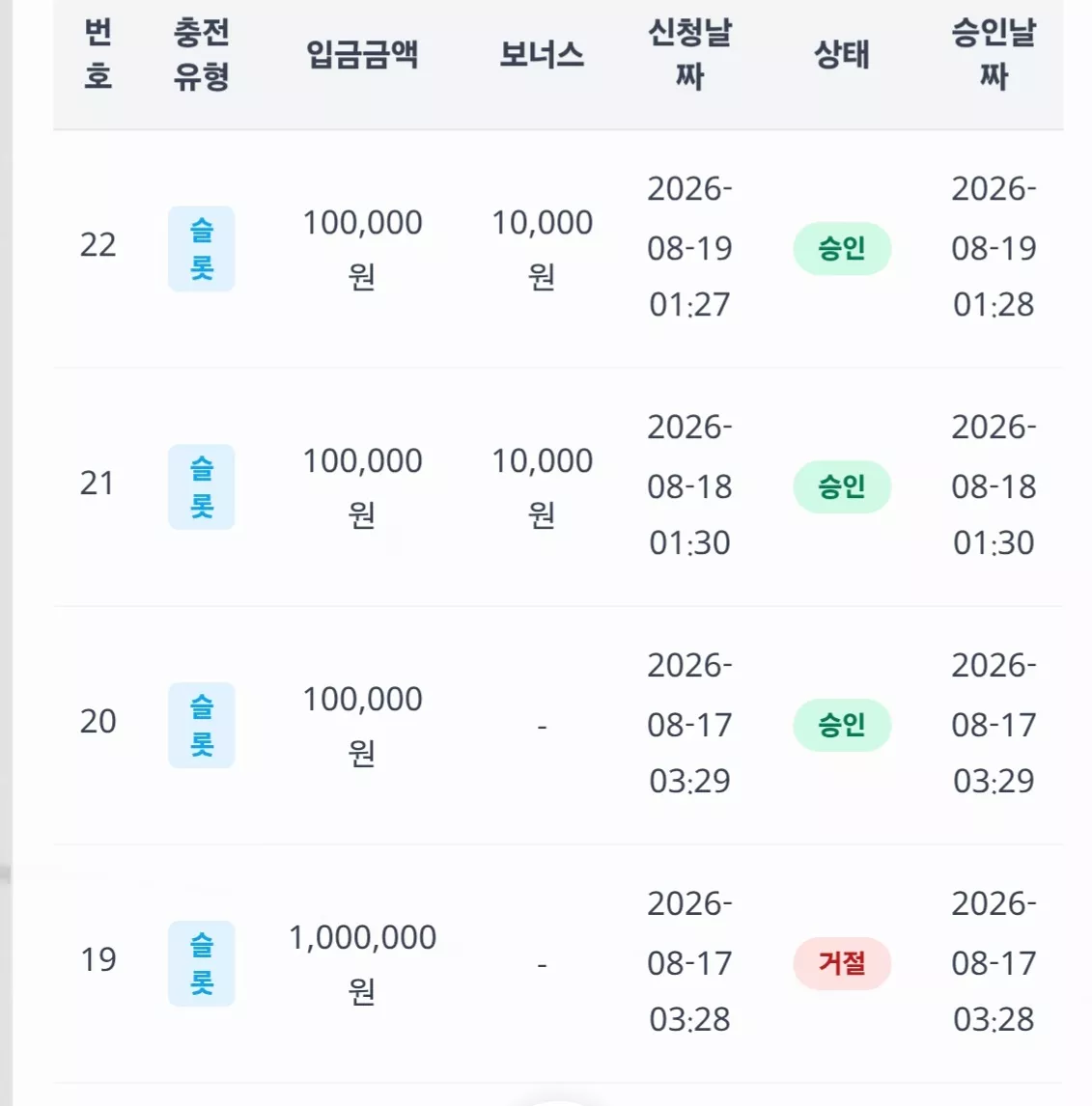The image size is (1092, 1106).
Task: Select row number 22 cell
Action: 98,245
